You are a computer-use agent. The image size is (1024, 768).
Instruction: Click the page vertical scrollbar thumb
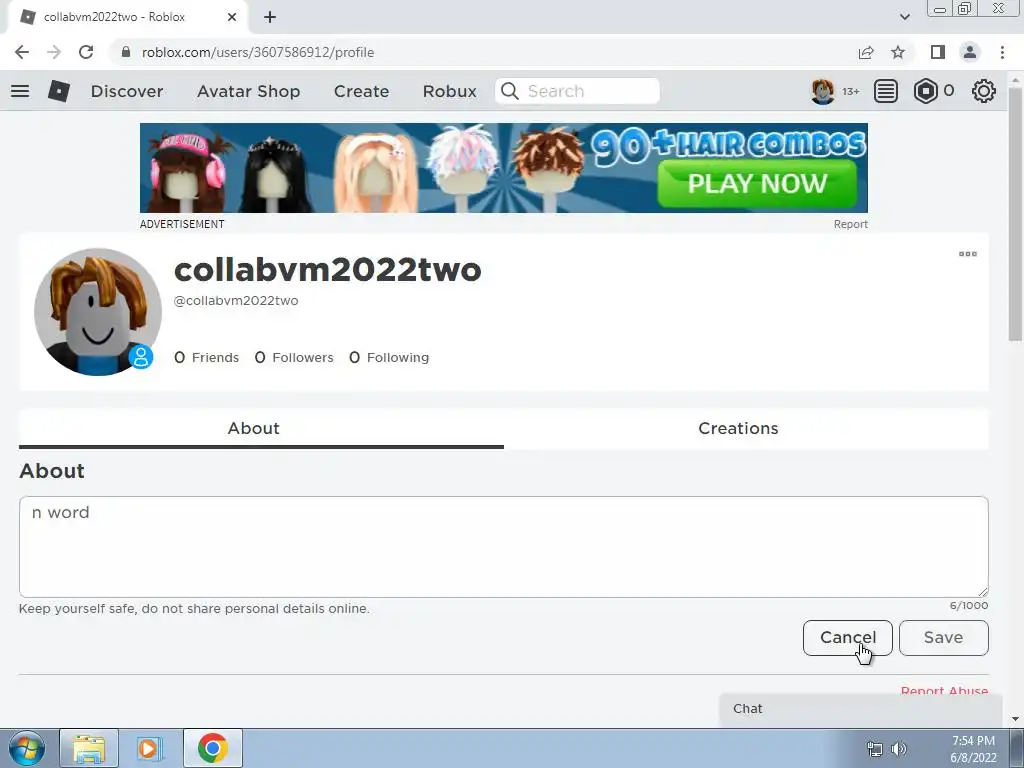(1015, 214)
